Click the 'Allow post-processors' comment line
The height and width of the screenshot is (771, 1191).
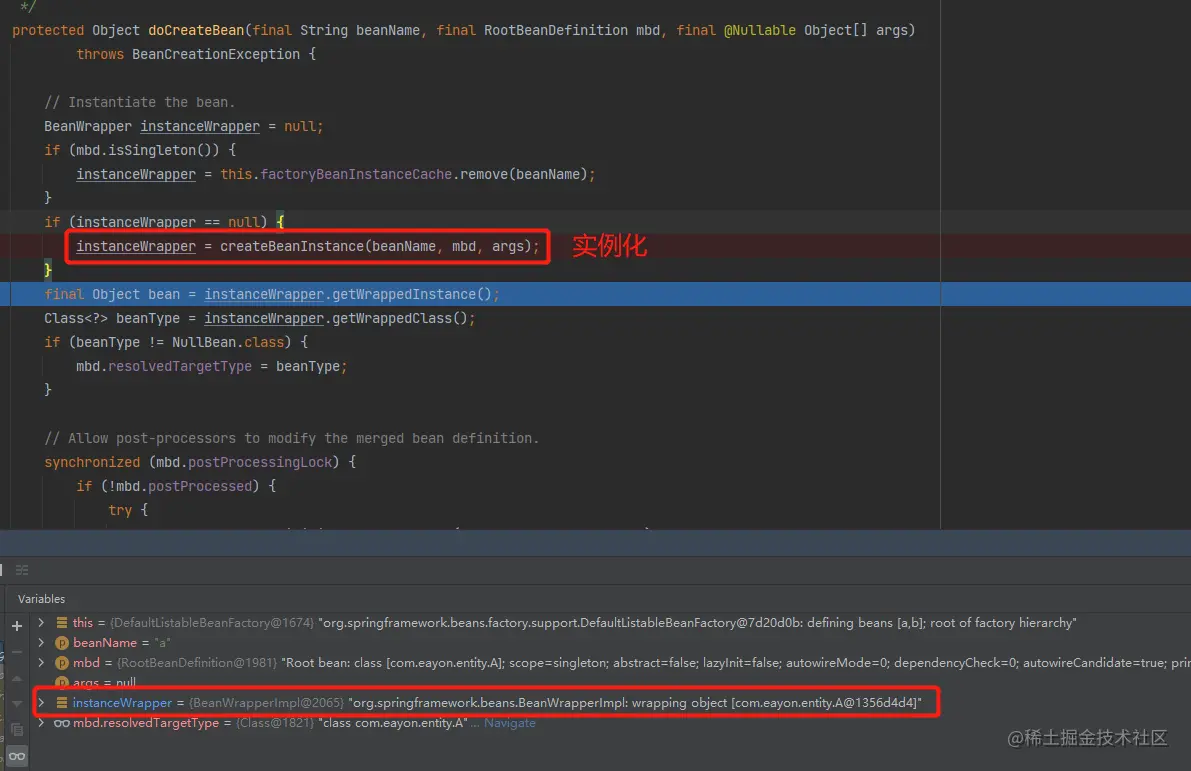click(292, 438)
